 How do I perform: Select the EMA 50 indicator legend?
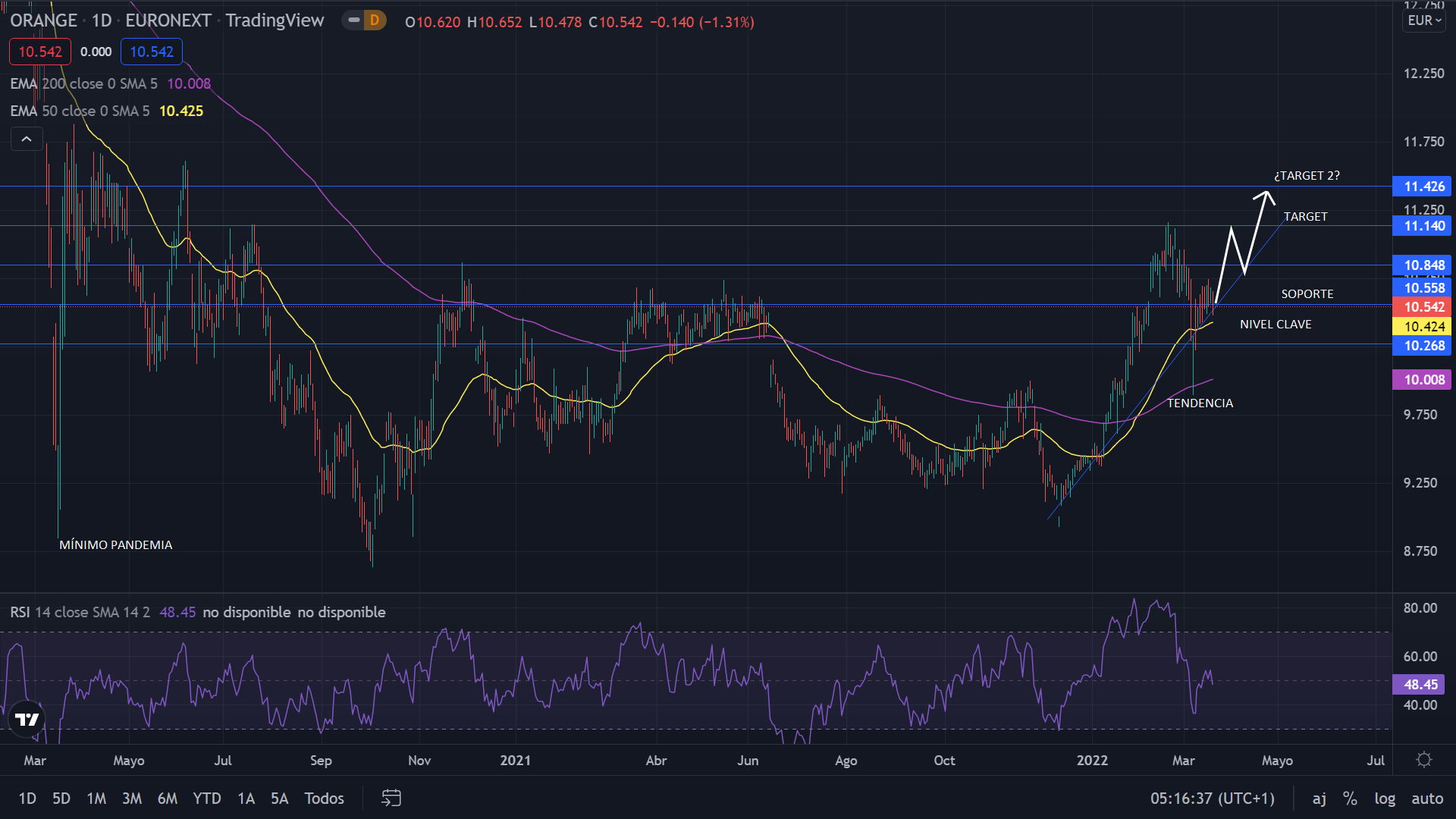click(107, 111)
